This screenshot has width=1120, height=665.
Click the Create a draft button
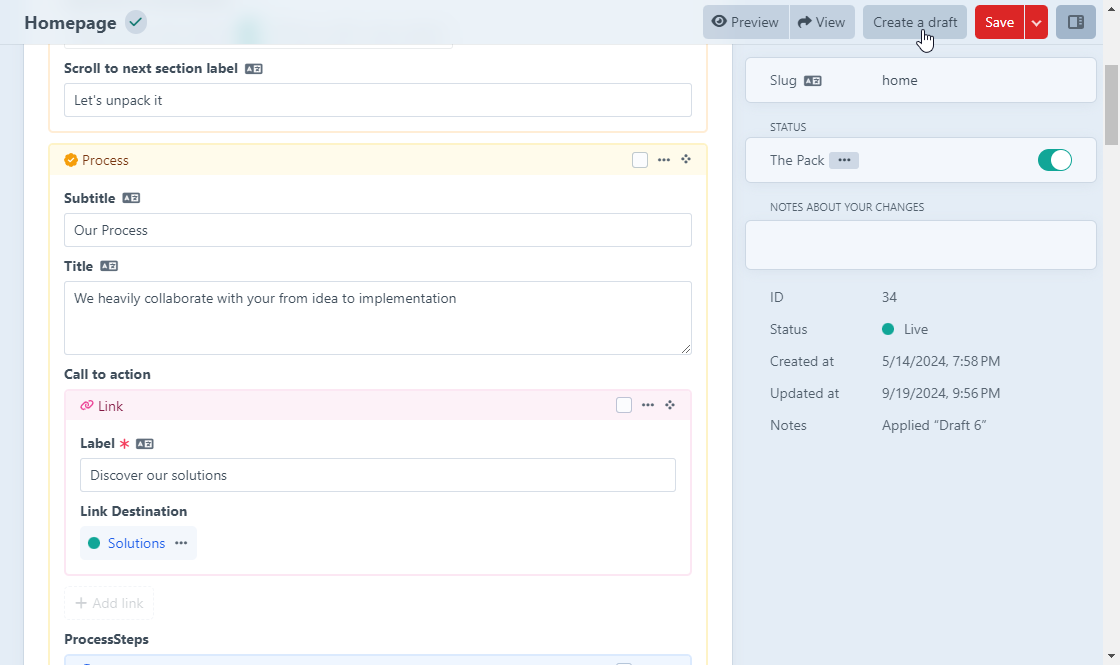914,22
